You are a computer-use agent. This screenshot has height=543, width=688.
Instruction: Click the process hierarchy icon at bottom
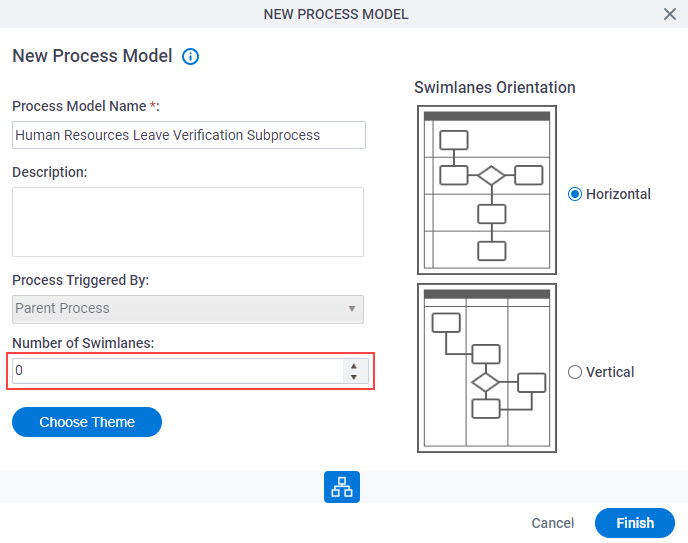click(342, 487)
